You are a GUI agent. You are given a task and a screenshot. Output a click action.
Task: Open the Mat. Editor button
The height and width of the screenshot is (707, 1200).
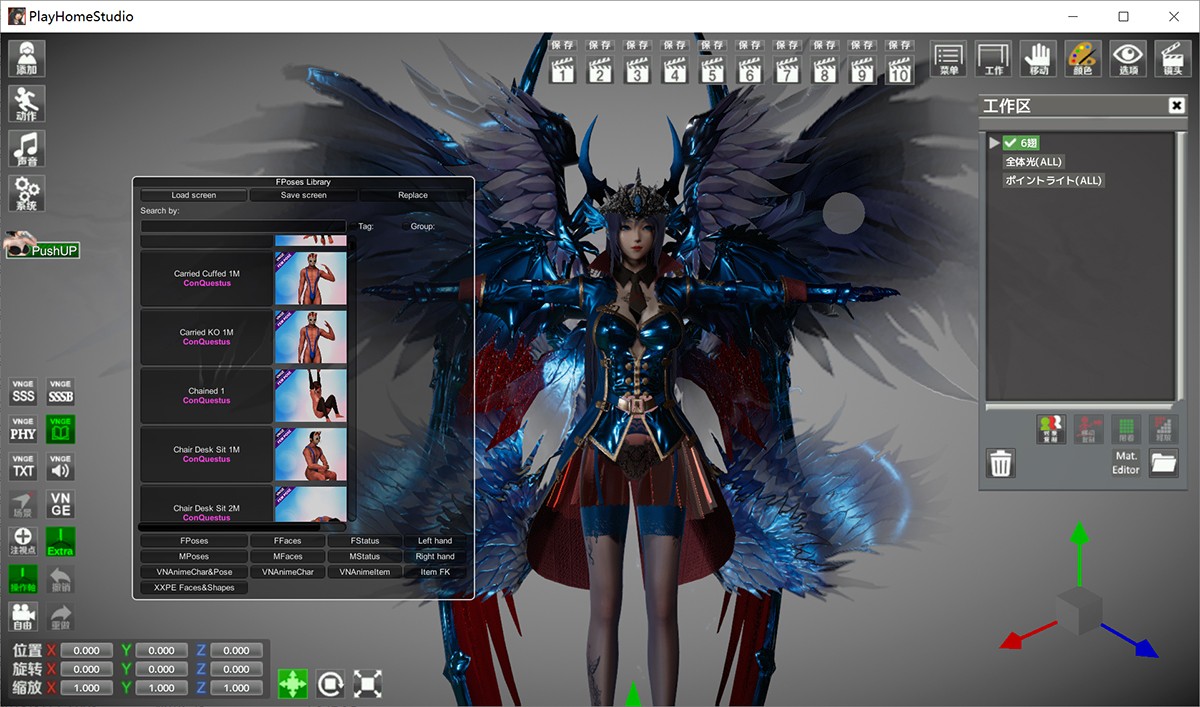(1126, 463)
